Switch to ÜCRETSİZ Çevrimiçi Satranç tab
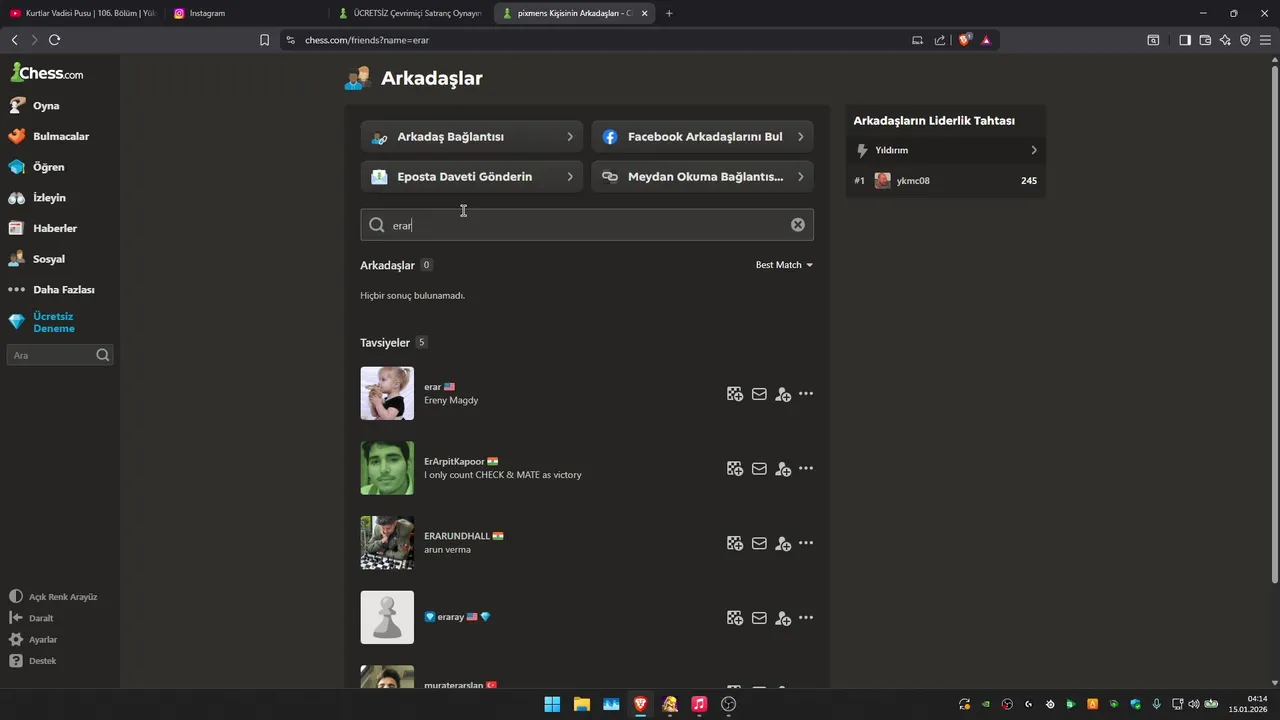This screenshot has height=720, width=1280. (410, 13)
